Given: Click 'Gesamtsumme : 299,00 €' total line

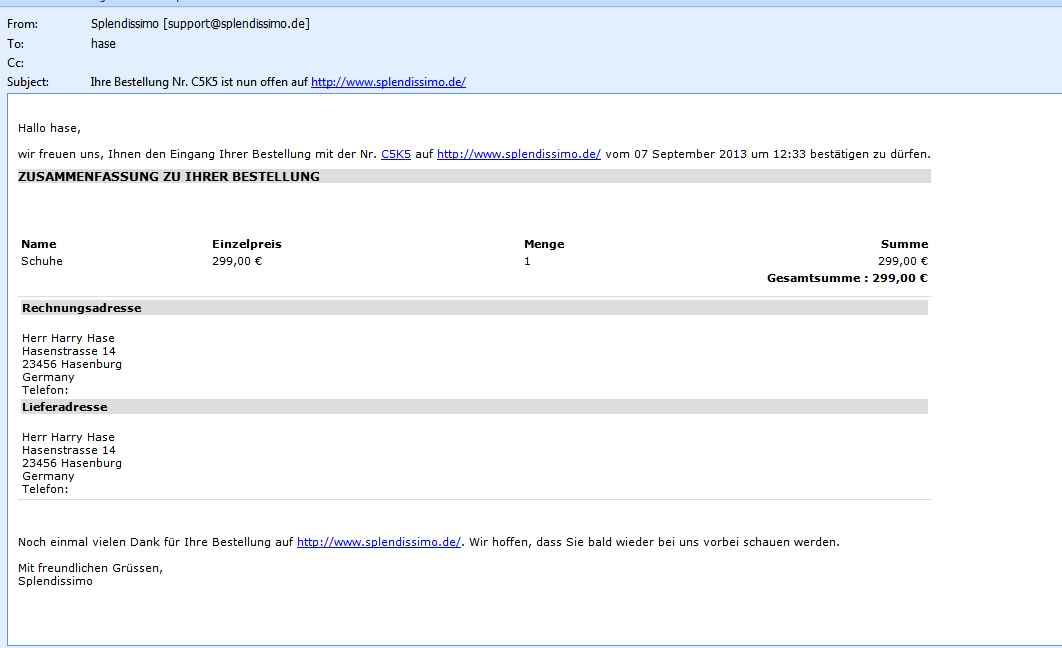Looking at the screenshot, I should coord(847,278).
